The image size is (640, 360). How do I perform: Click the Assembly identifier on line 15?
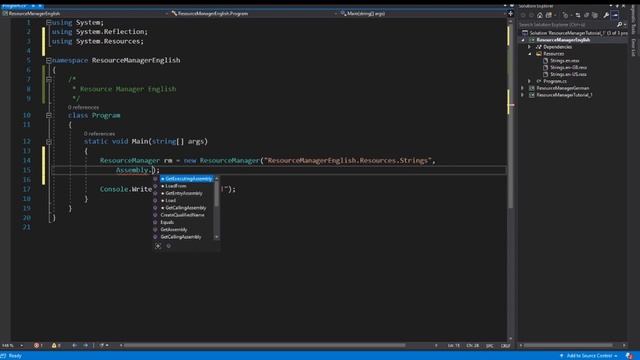132,170
